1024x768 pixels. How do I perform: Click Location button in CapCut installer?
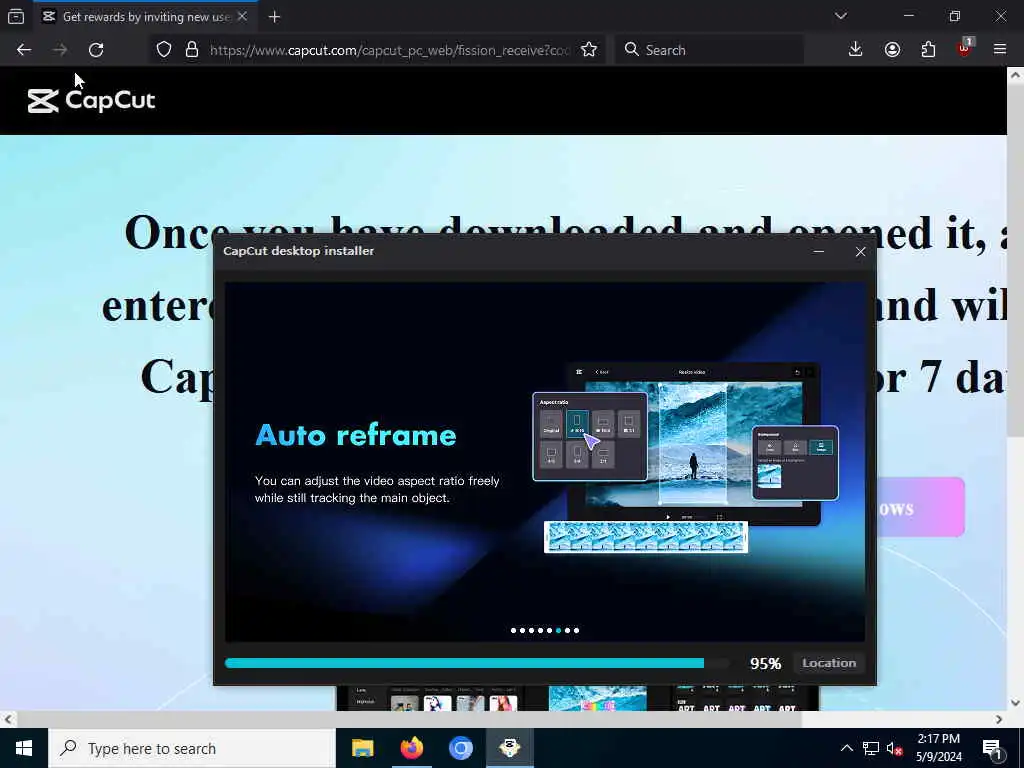click(829, 663)
